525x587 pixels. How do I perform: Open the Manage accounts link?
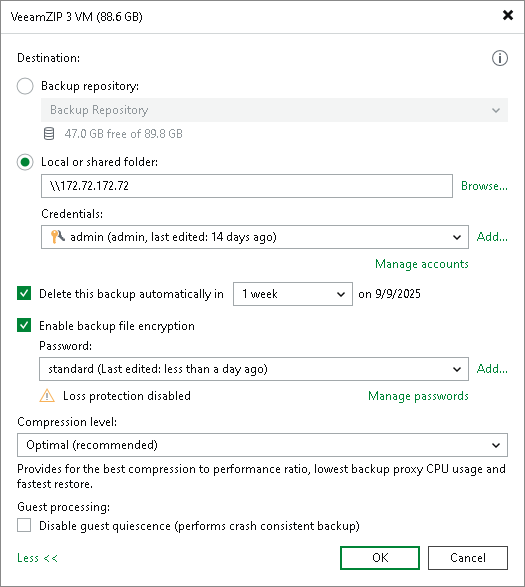coord(422,264)
